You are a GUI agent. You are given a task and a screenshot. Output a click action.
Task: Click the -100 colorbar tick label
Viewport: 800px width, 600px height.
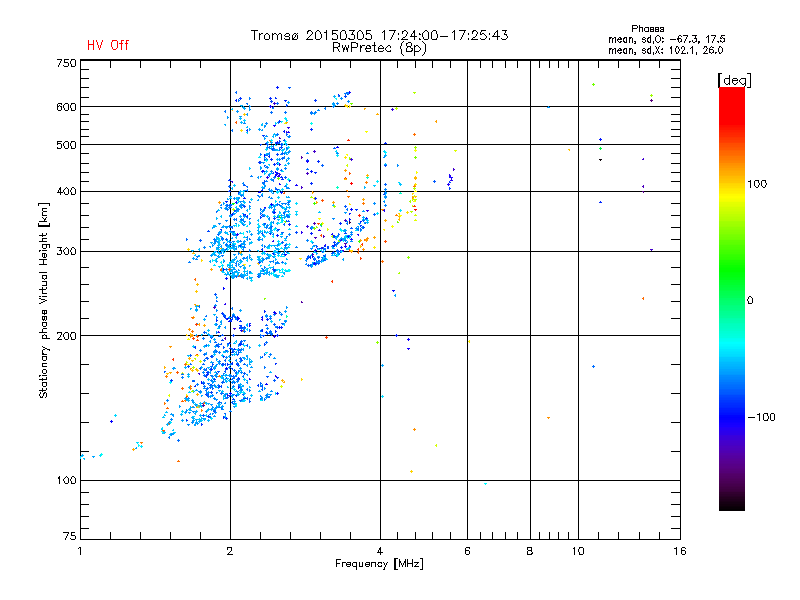coord(761,417)
